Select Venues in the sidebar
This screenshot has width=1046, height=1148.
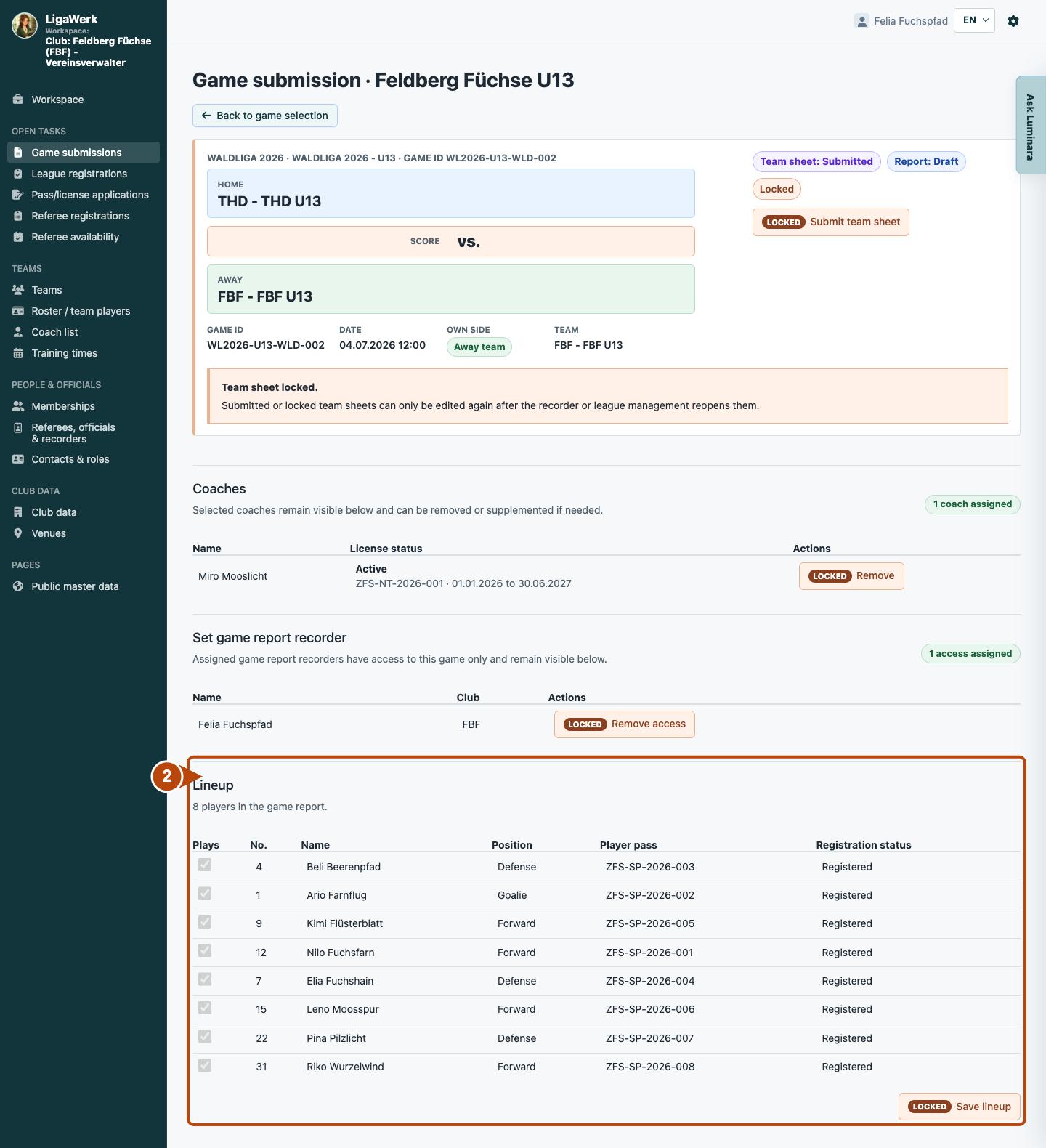[84, 533]
